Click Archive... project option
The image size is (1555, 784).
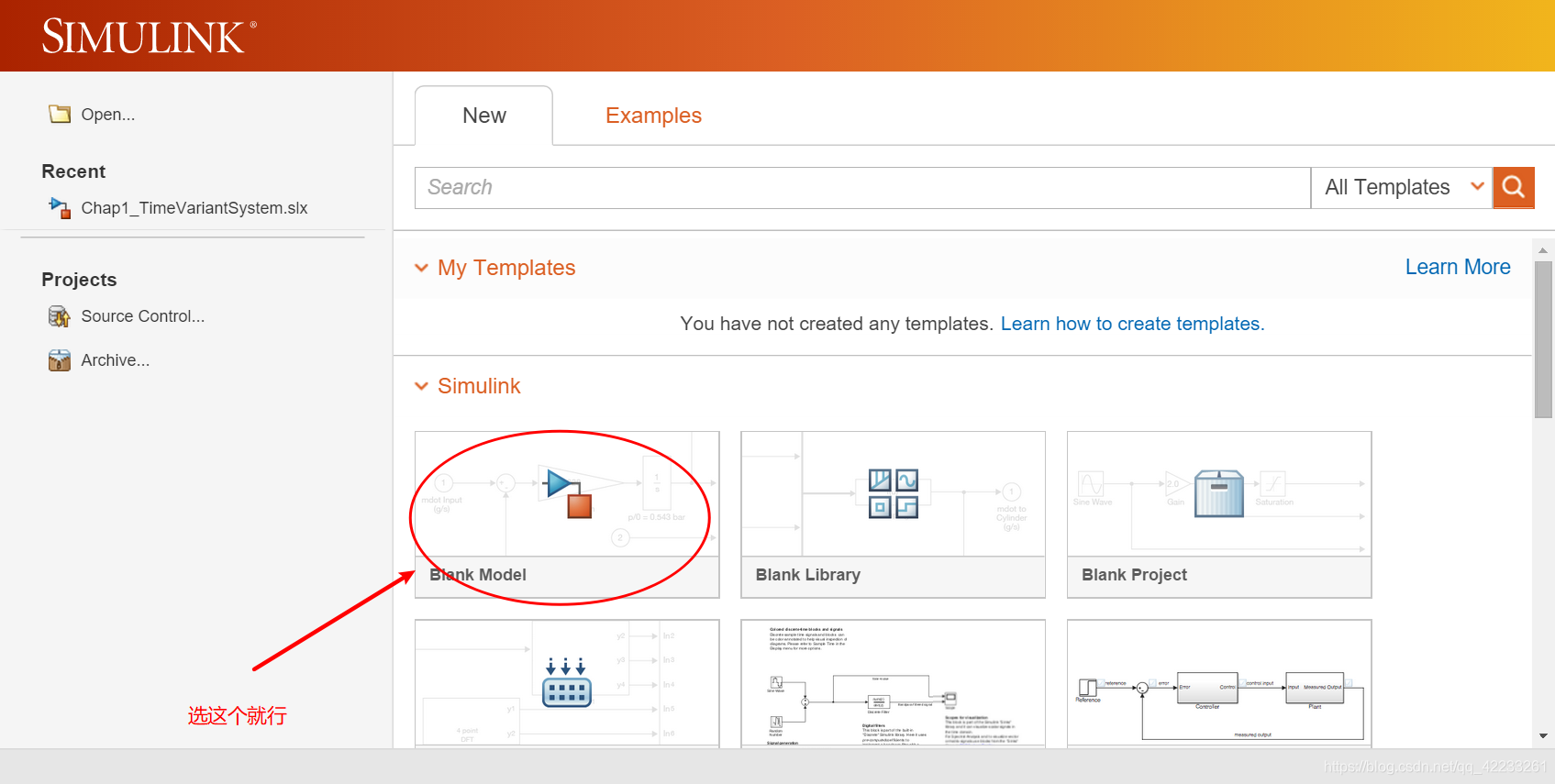(x=116, y=360)
